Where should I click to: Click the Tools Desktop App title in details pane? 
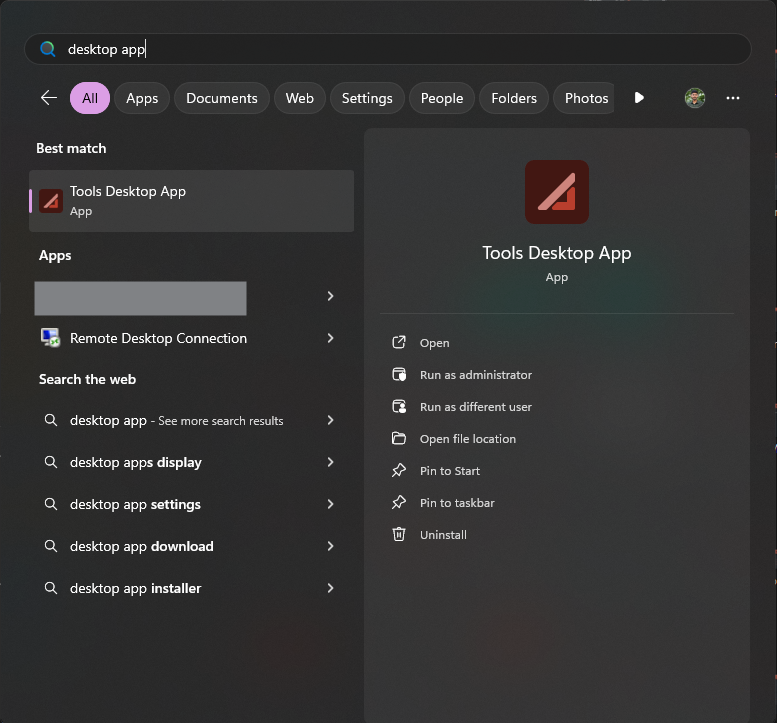tap(557, 253)
